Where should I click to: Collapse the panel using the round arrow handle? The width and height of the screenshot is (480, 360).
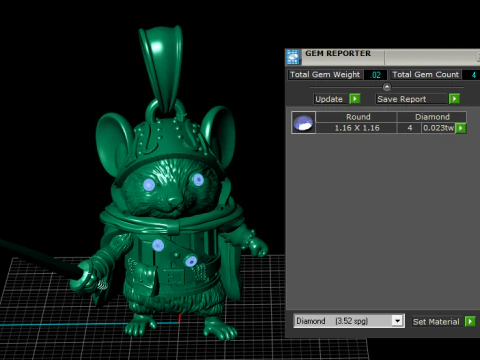click(387, 87)
